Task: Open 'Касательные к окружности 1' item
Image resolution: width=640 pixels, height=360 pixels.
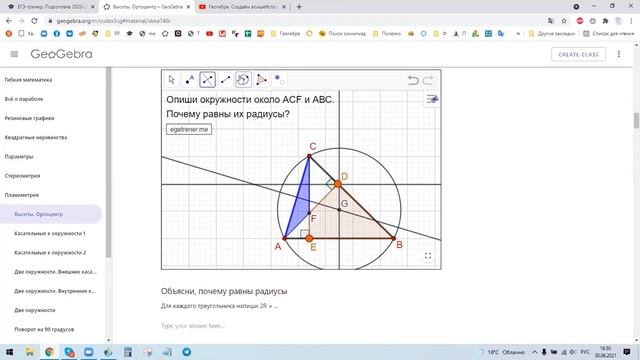Action: 51,233
